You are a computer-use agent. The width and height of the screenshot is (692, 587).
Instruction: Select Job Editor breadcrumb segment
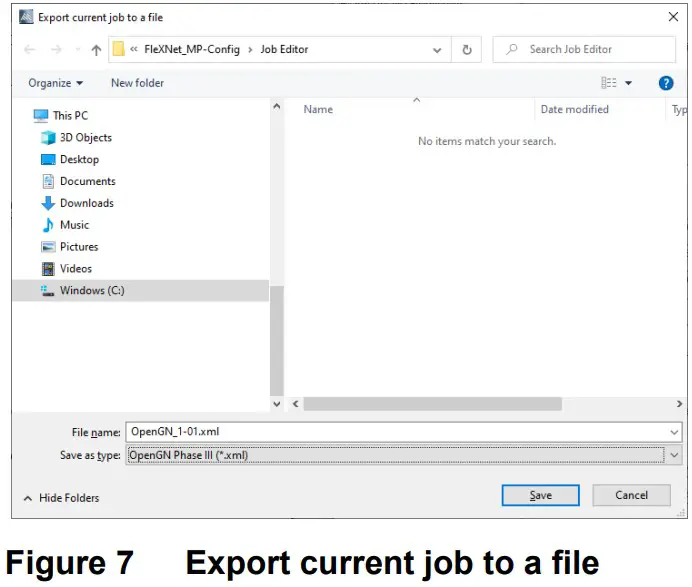tap(284, 49)
